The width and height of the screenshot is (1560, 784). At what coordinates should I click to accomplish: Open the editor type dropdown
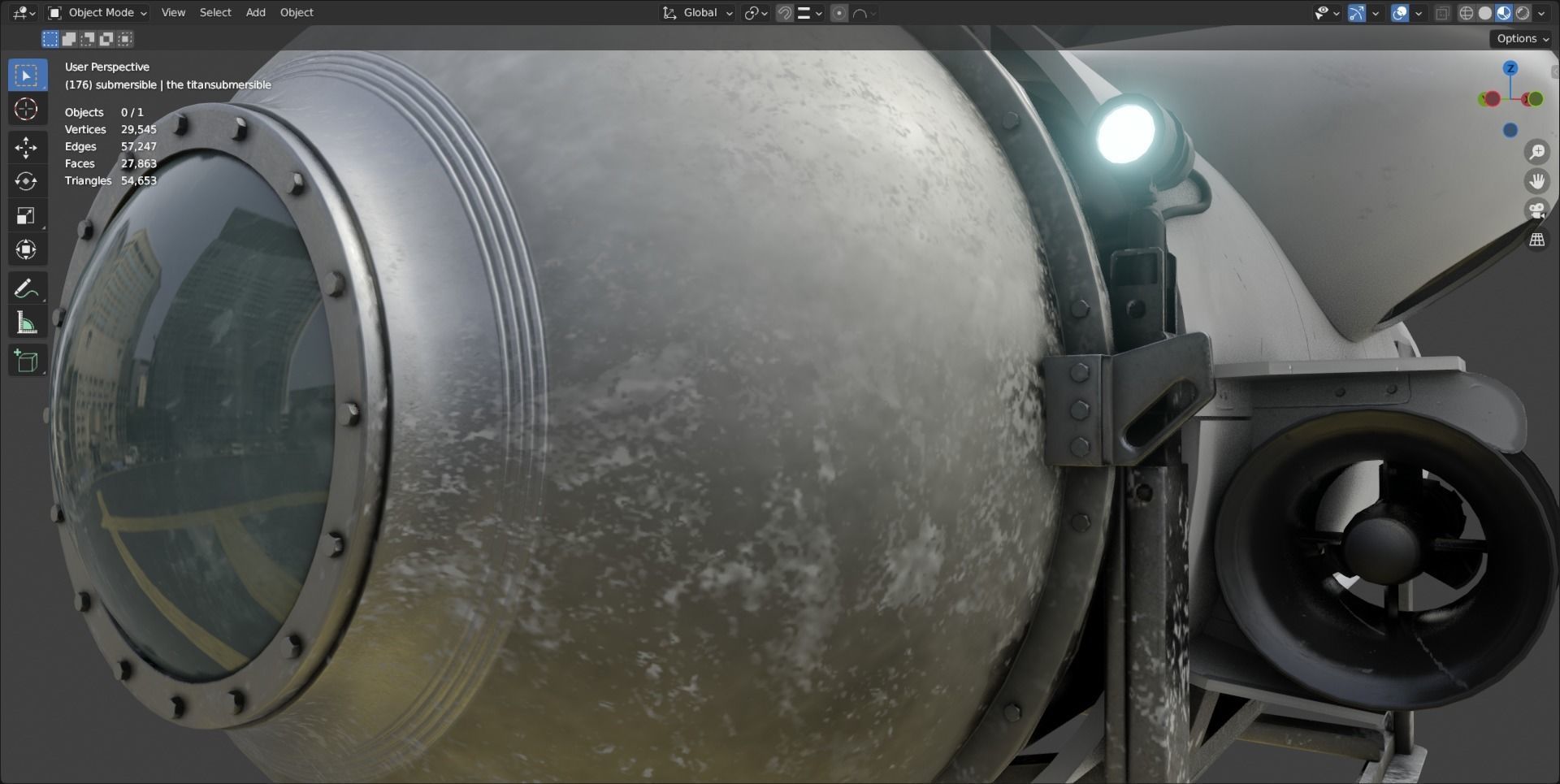tap(24, 13)
